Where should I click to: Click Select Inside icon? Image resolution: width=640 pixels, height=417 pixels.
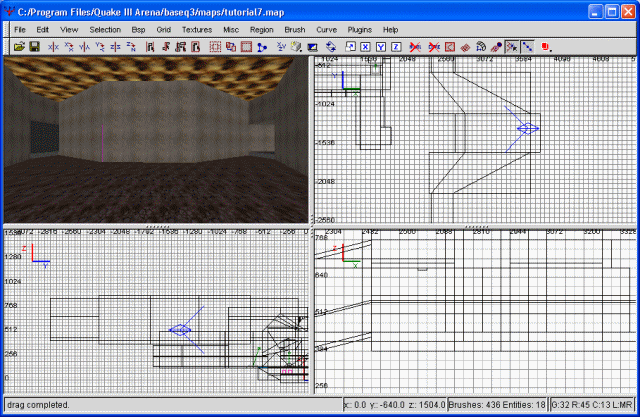196,47
